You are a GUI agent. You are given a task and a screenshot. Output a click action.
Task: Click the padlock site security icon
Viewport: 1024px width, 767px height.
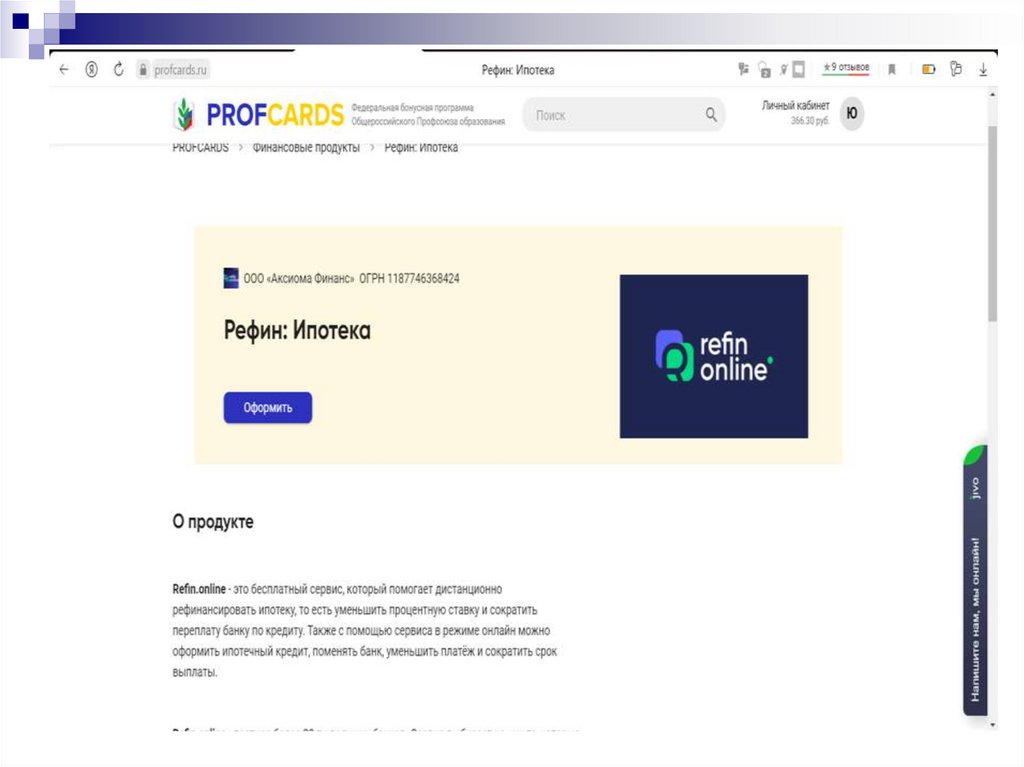click(143, 69)
